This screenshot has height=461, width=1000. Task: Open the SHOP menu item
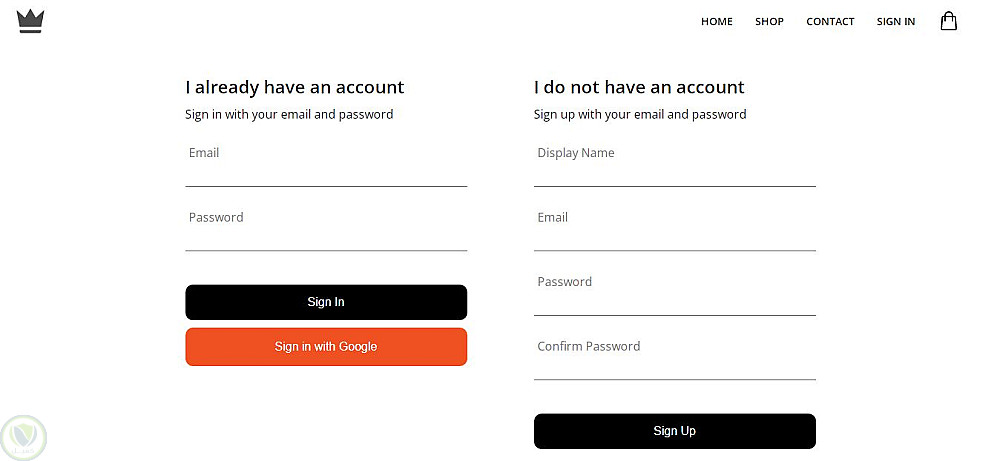[x=769, y=22]
